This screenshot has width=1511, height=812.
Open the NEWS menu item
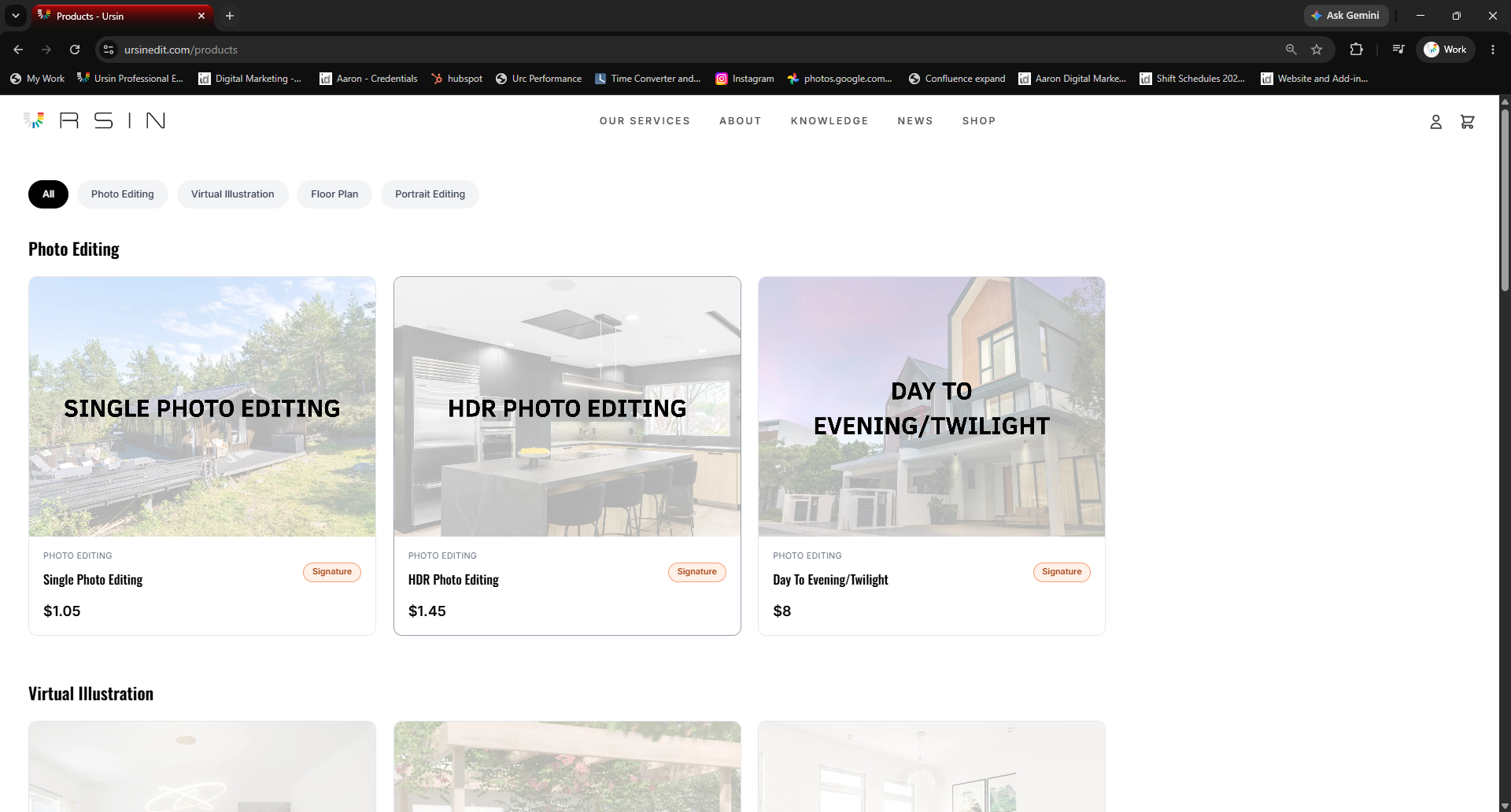[915, 121]
